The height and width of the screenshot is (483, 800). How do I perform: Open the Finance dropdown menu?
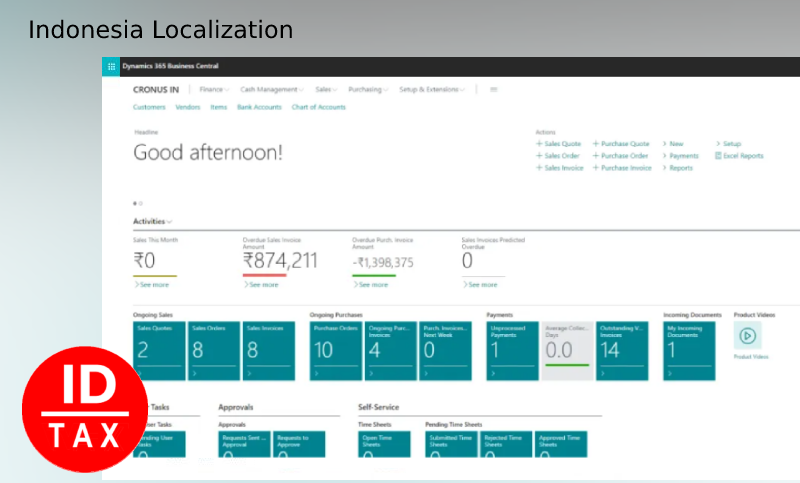pos(214,89)
